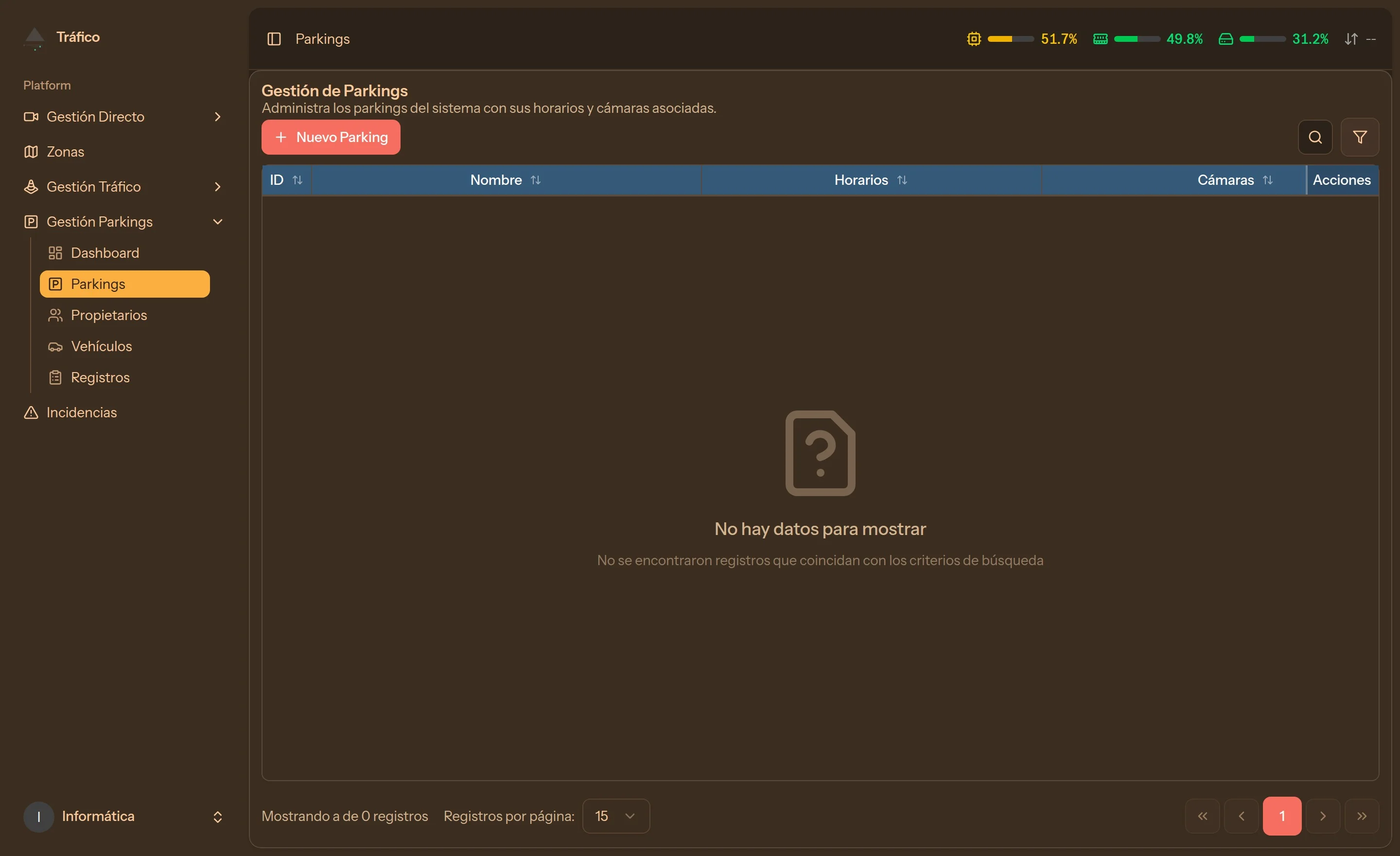Jump to last page of results
This screenshot has width=1400, height=856.
[1362, 816]
